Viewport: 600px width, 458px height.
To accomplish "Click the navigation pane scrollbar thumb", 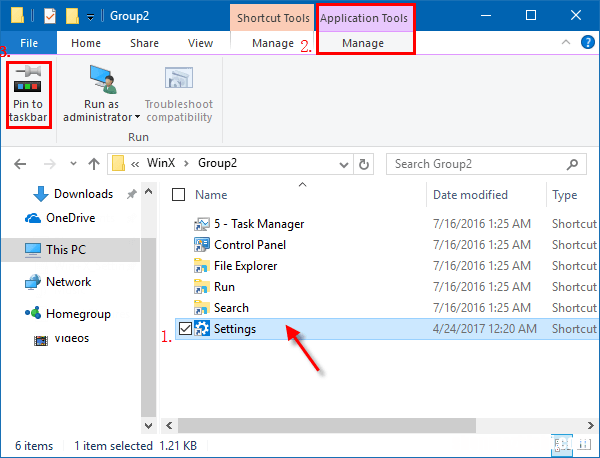I will coord(148,327).
